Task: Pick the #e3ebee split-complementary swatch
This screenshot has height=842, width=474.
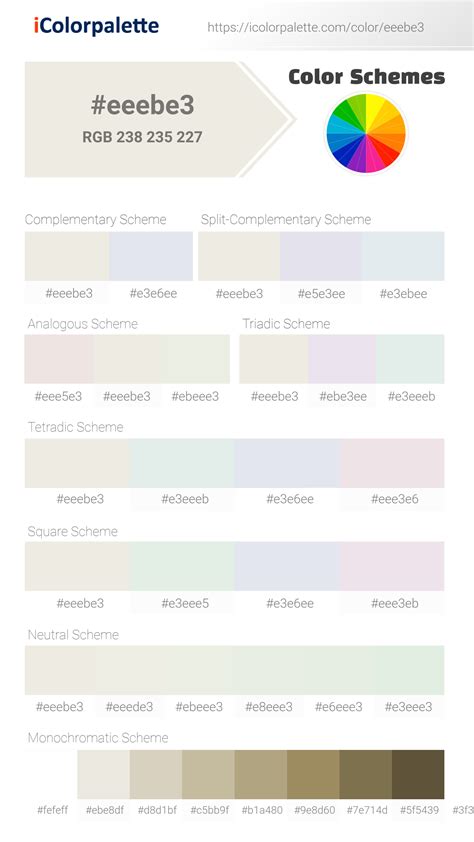Action: pyautogui.click(x=403, y=256)
